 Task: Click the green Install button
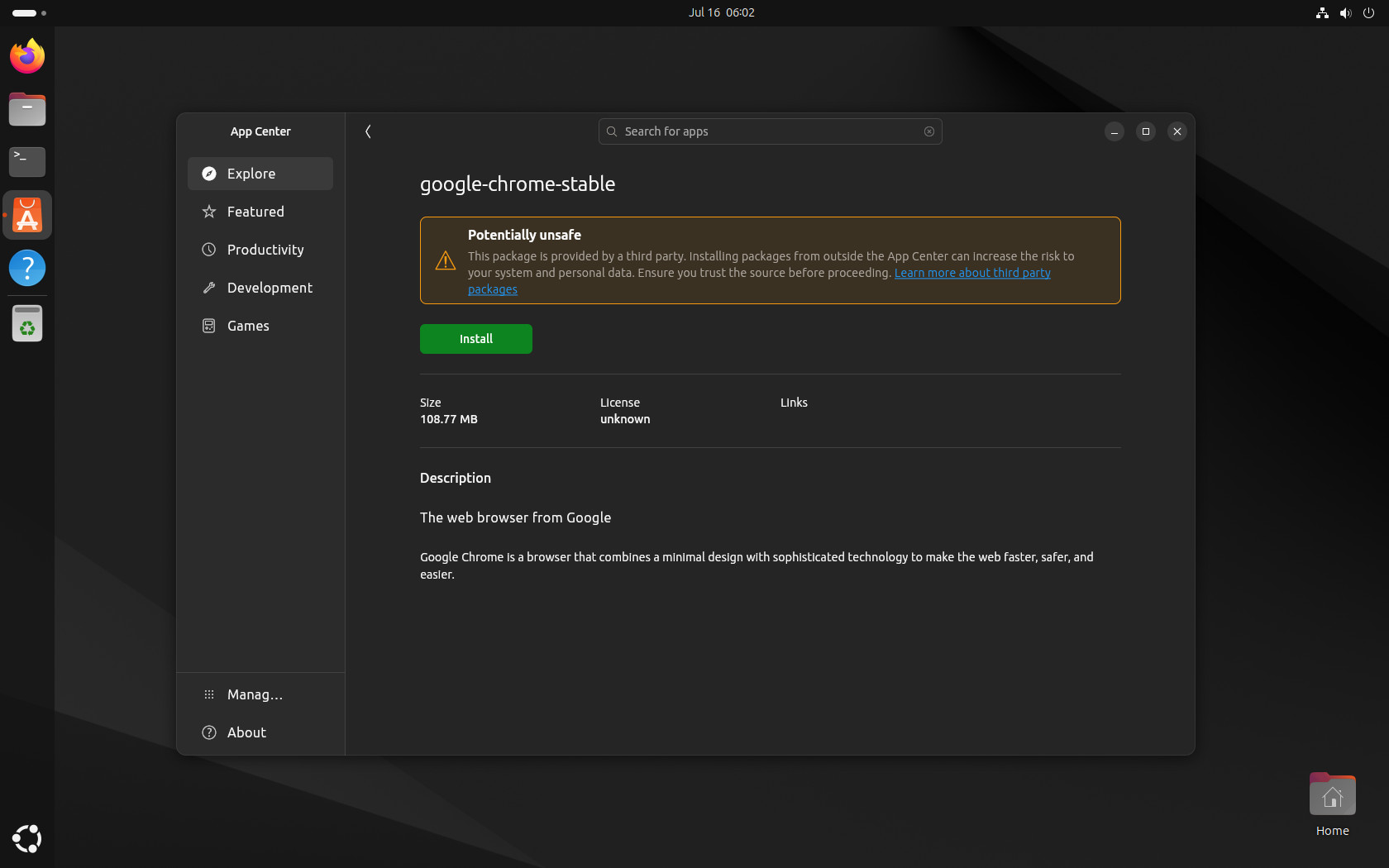(476, 339)
